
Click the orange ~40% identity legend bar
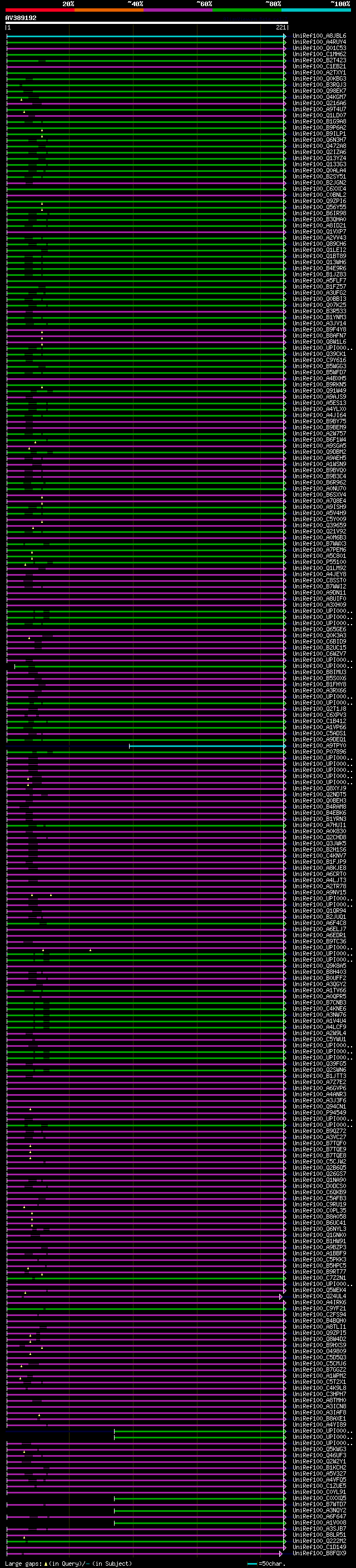tap(109, 10)
